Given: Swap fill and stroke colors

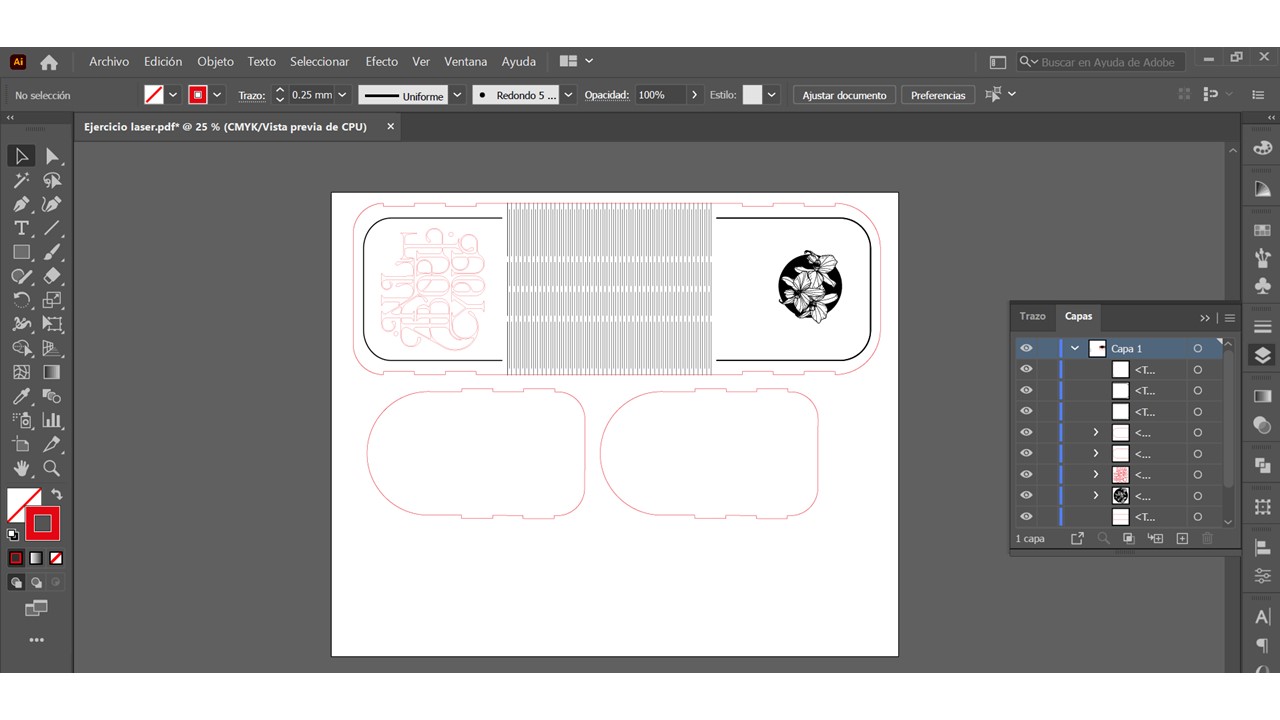Looking at the screenshot, I should click(57, 494).
